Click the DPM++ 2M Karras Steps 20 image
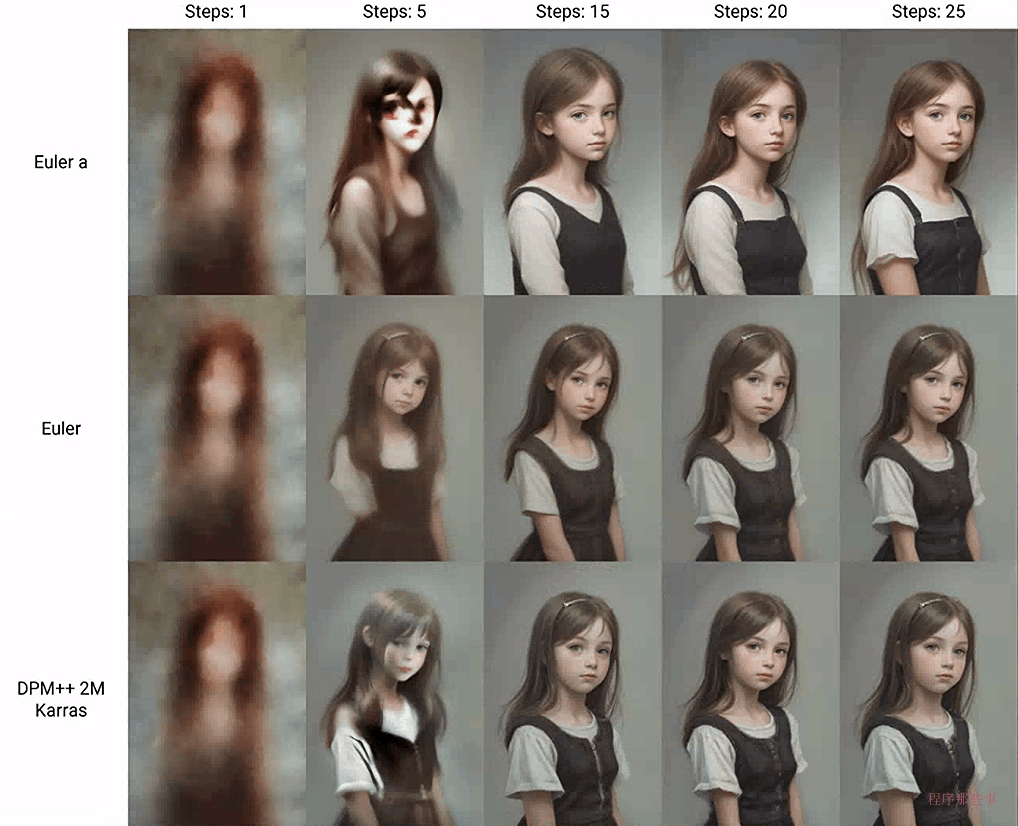 pyautogui.click(x=750, y=693)
